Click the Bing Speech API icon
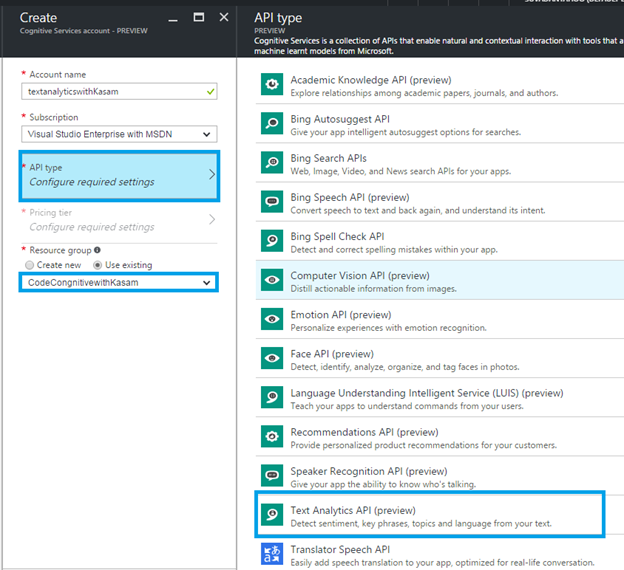This screenshot has width=624, height=570. (271, 201)
